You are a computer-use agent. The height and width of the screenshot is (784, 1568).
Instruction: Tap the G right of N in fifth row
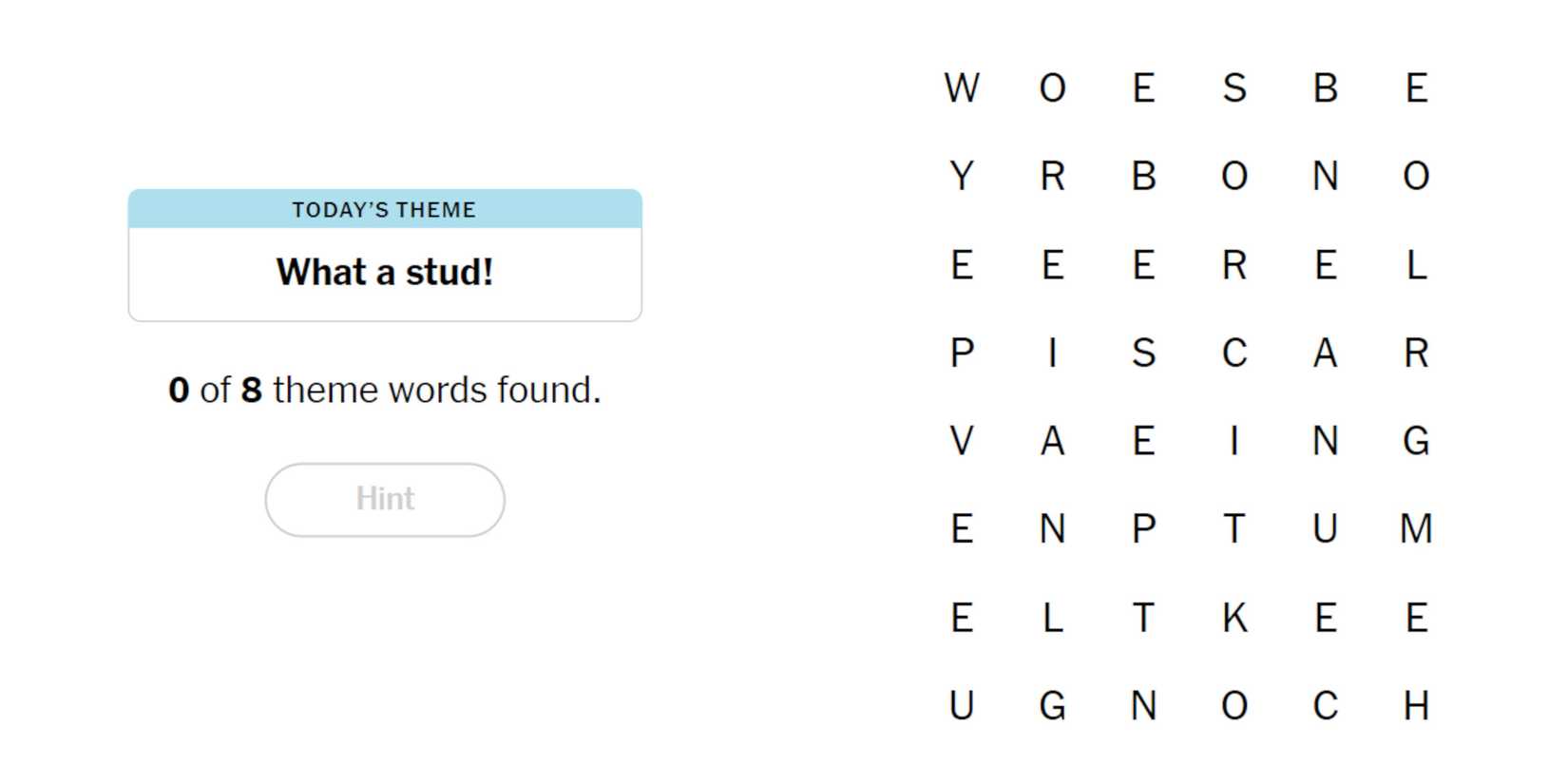pyautogui.click(x=1416, y=441)
